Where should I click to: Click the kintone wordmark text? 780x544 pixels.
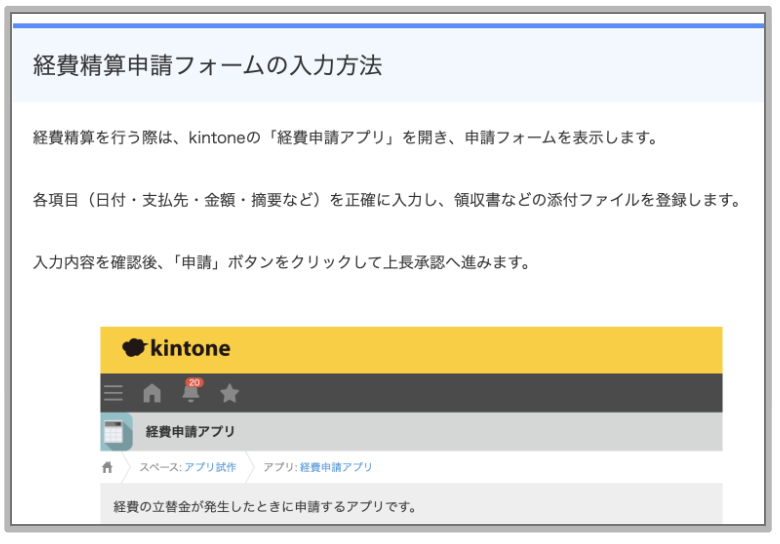(x=190, y=349)
